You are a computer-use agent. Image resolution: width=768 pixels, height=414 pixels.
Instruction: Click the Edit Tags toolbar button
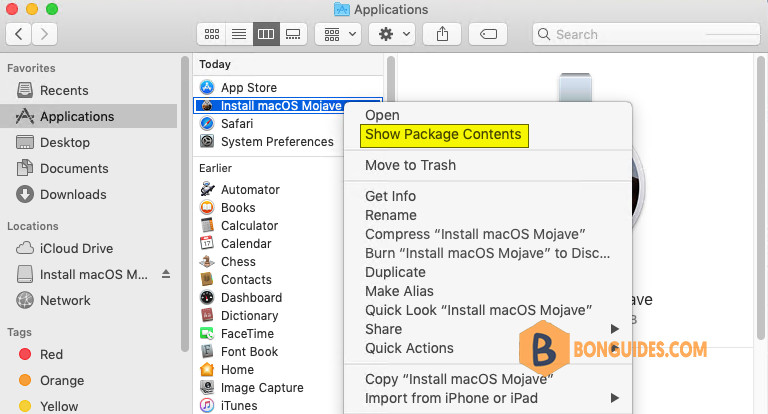(488, 34)
